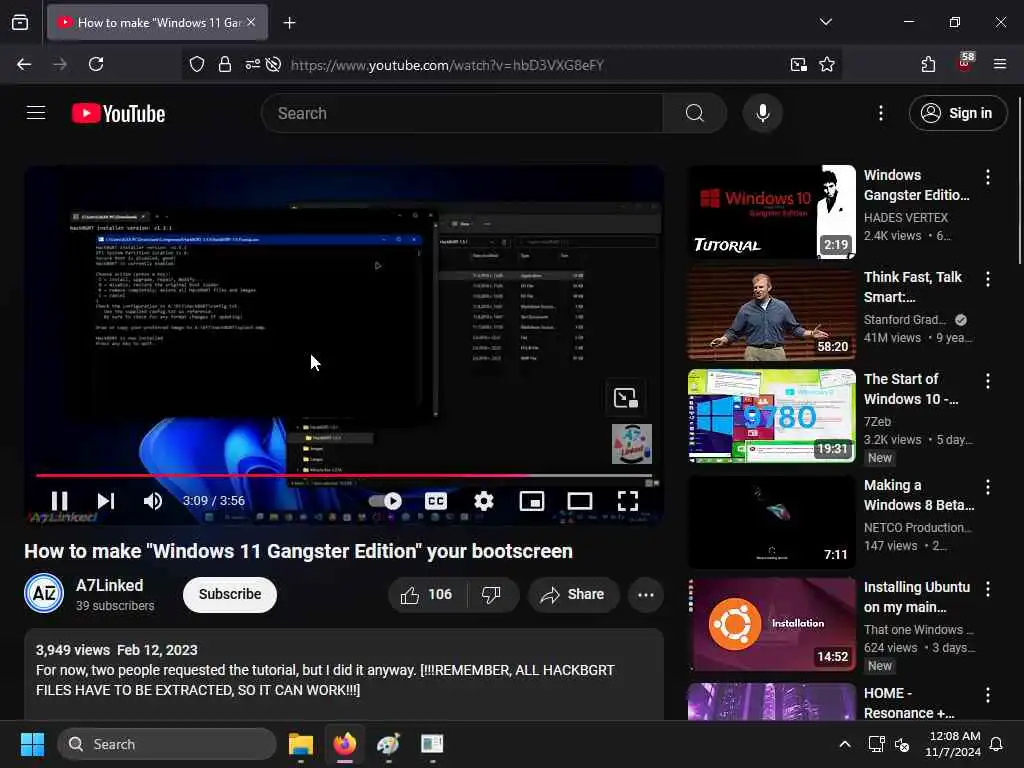Start voice search with microphone

(762, 113)
